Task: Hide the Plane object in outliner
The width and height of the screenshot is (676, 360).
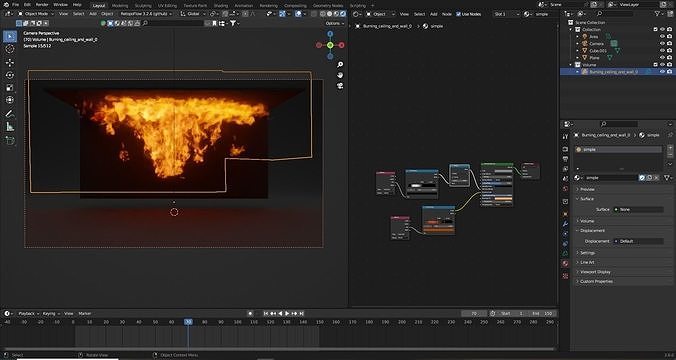Action: pyautogui.click(x=662, y=57)
